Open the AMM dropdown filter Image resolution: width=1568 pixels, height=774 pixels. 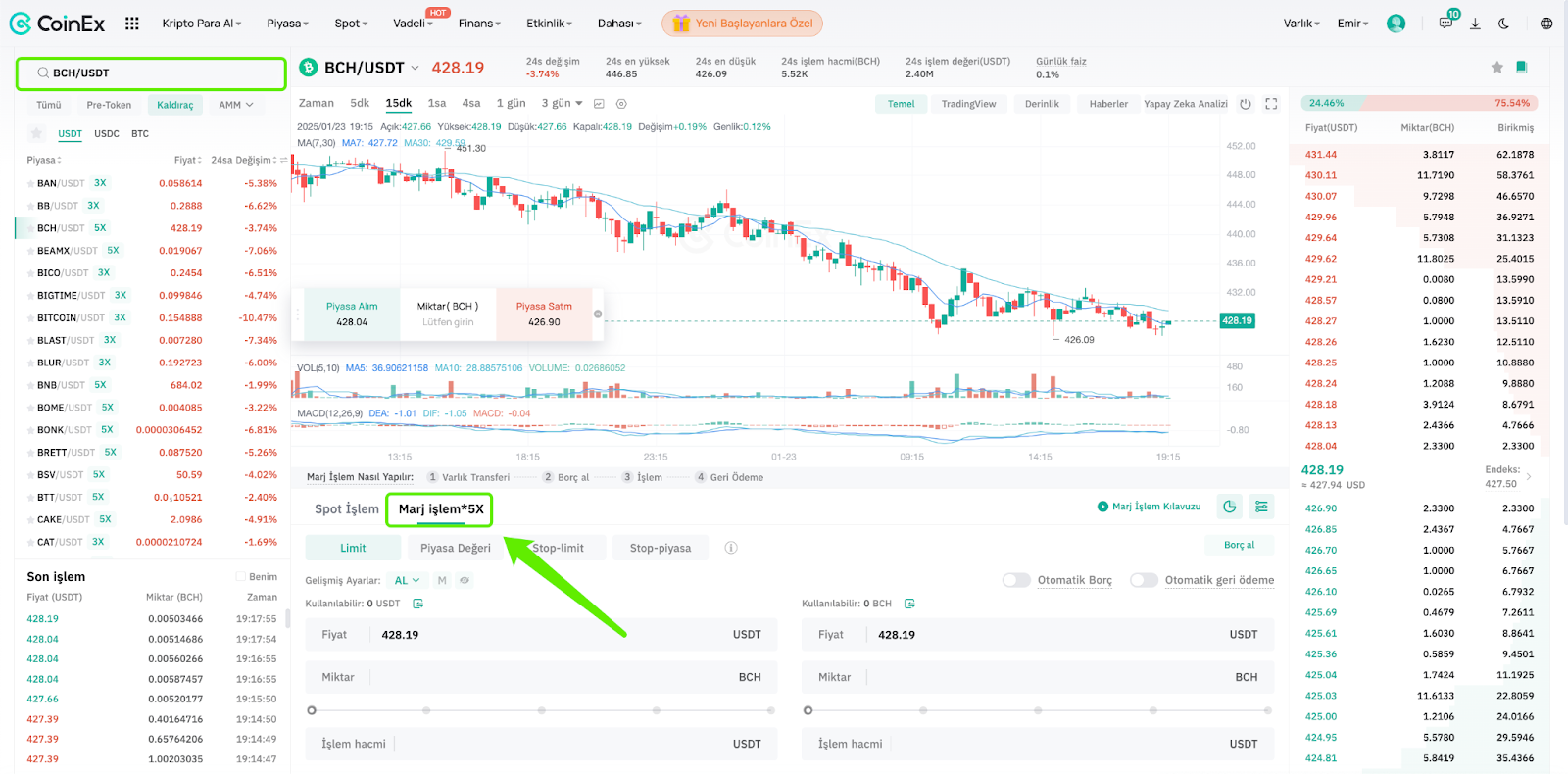tap(236, 105)
